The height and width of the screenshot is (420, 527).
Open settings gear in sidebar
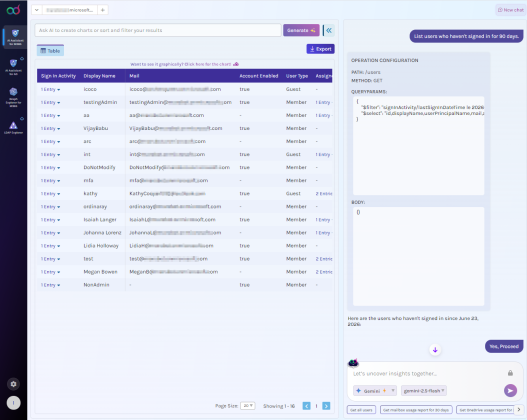click(x=13, y=384)
